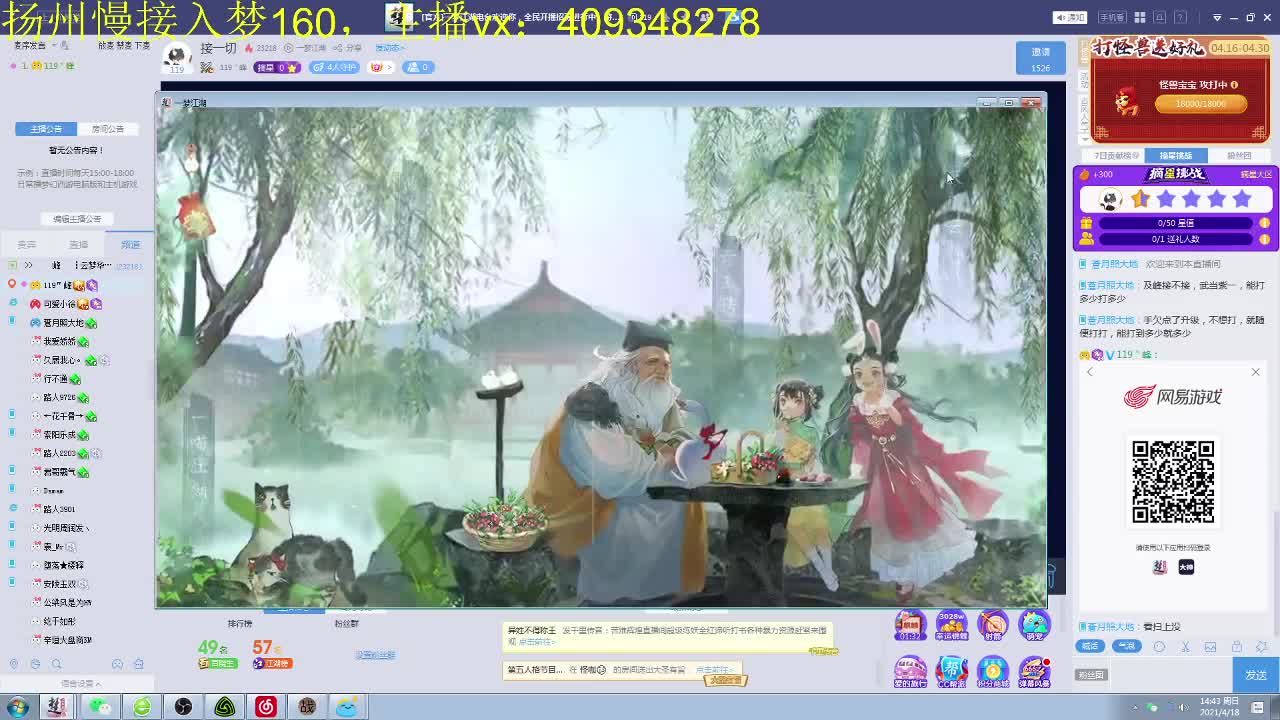
Task: Click the 发送 send button
Action: pyautogui.click(x=1256, y=675)
